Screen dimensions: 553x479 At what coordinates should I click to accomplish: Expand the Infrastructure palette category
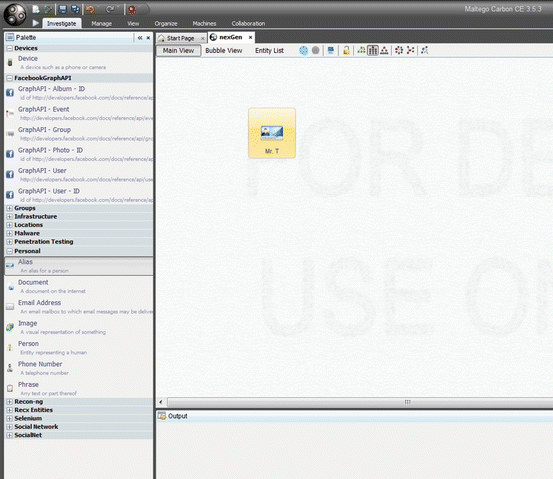click(x=10, y=217)
